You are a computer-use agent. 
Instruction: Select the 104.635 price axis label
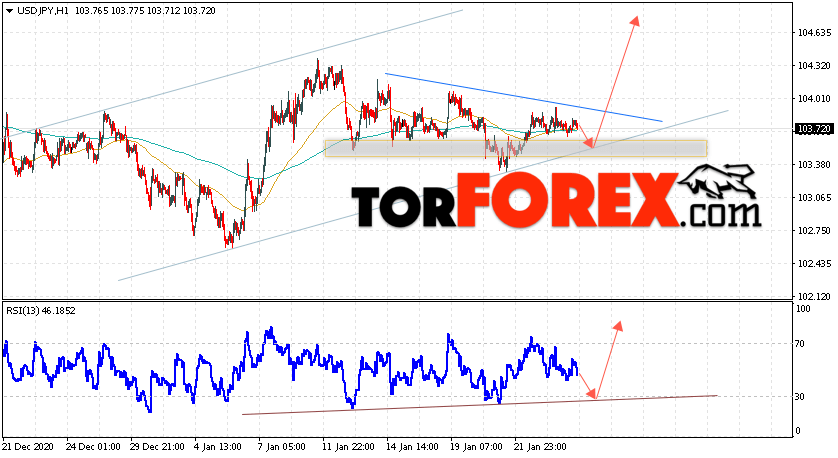813,33
